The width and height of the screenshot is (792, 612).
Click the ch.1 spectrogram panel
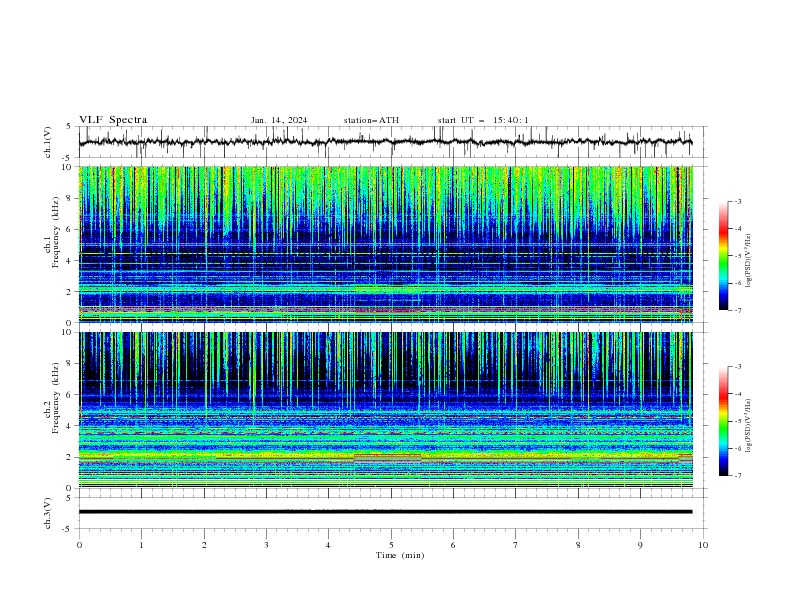point(386,244)
